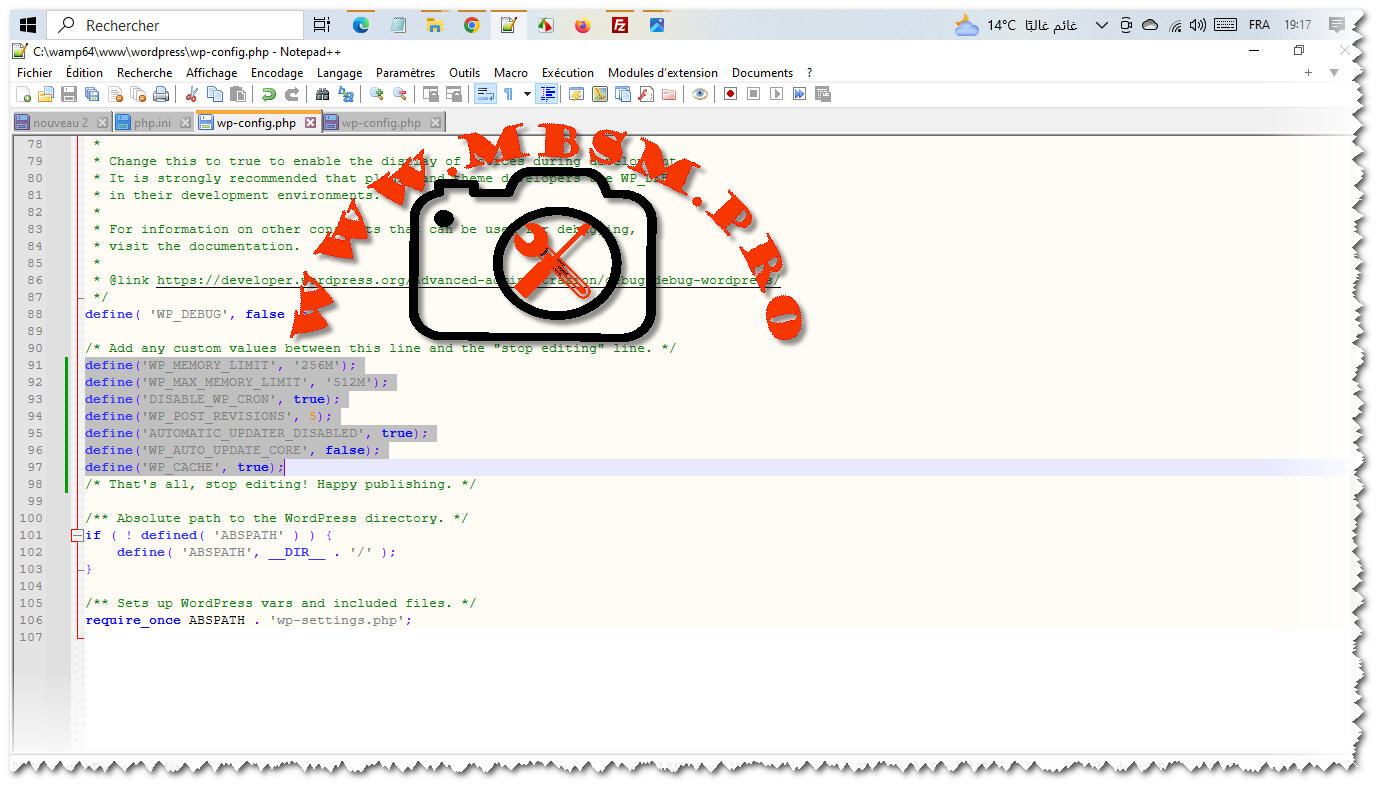Open the Fichier menu
The height and width of the screenshot is (789, 1381).
coord(35,73)
